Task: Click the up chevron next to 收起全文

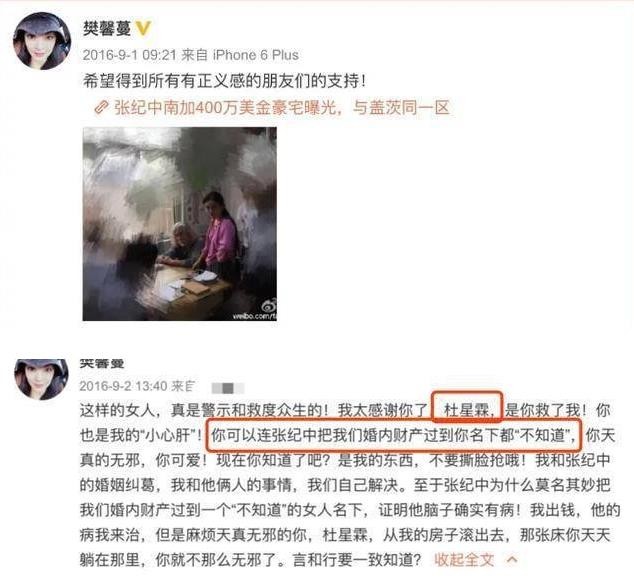Action: click(512, 560)
